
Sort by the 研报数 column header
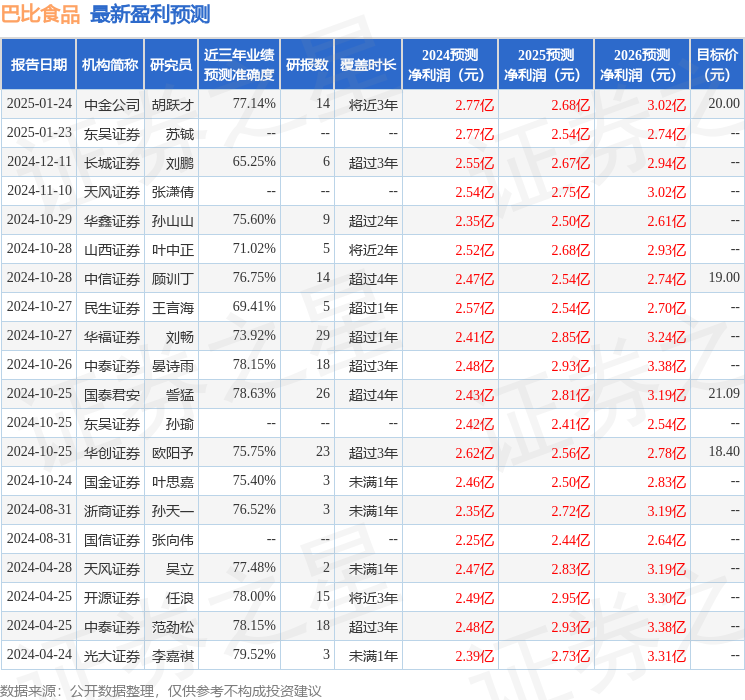[x=307, y=65]
